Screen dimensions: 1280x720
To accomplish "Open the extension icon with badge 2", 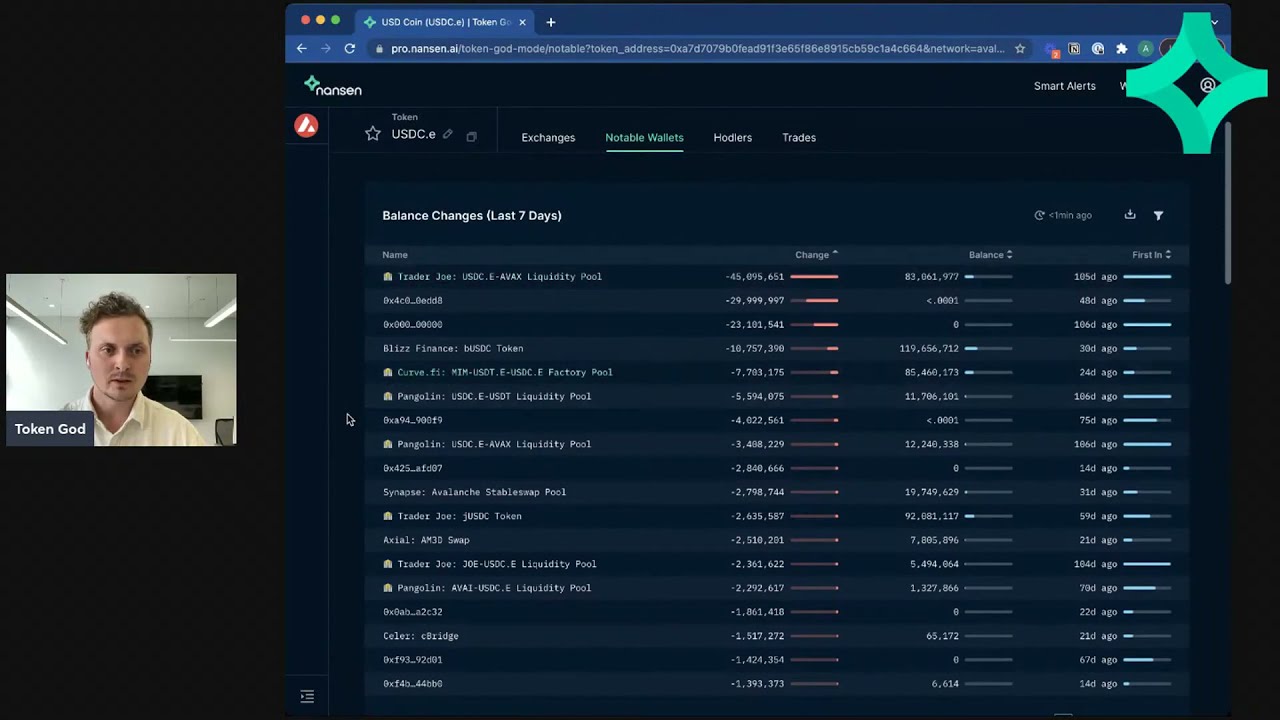I will click(1051, 49).
